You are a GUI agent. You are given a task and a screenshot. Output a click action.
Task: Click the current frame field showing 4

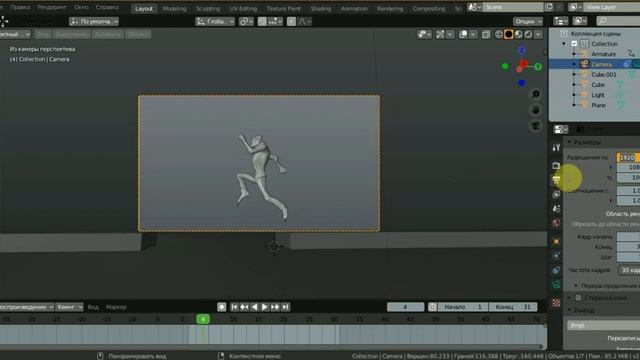point(405,307)
